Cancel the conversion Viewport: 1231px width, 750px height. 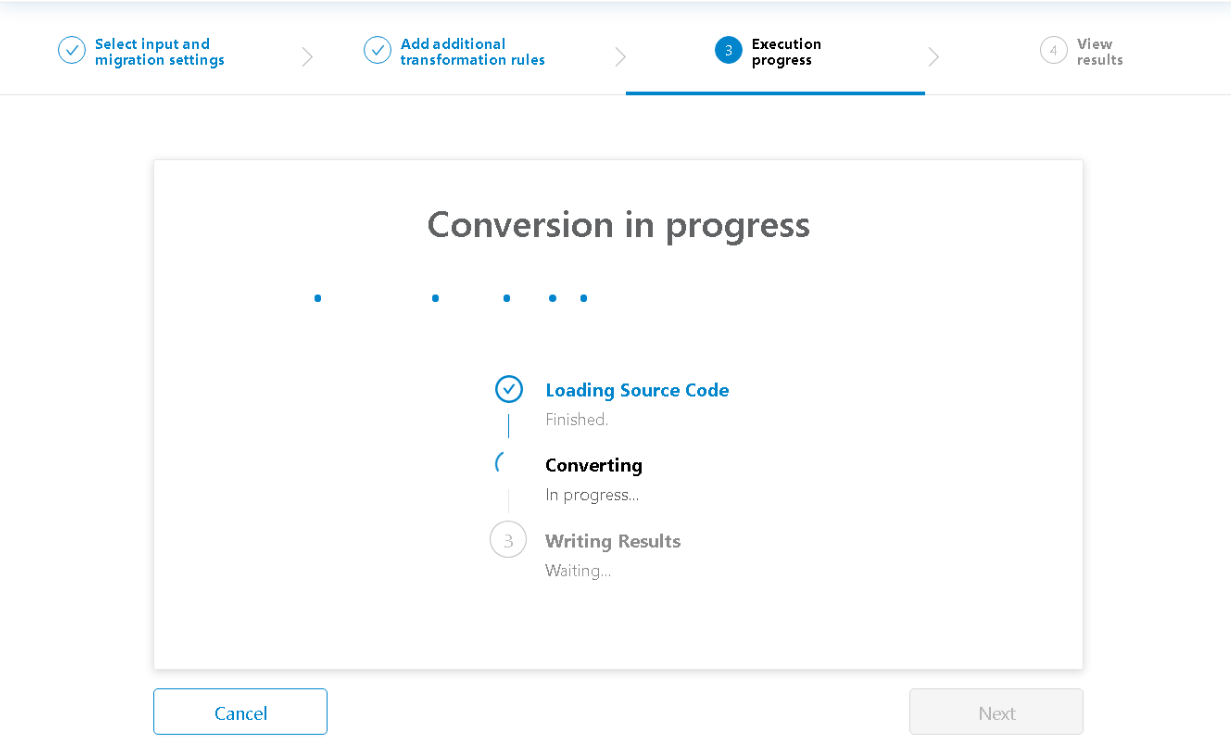click(240, 712)
